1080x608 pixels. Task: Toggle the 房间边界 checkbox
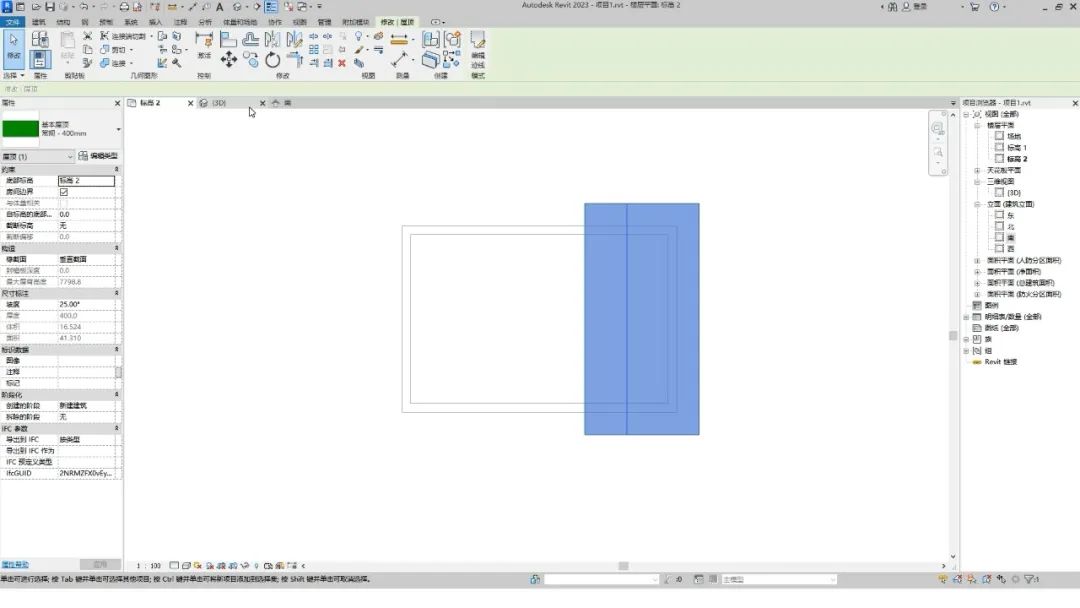(64, 192)
